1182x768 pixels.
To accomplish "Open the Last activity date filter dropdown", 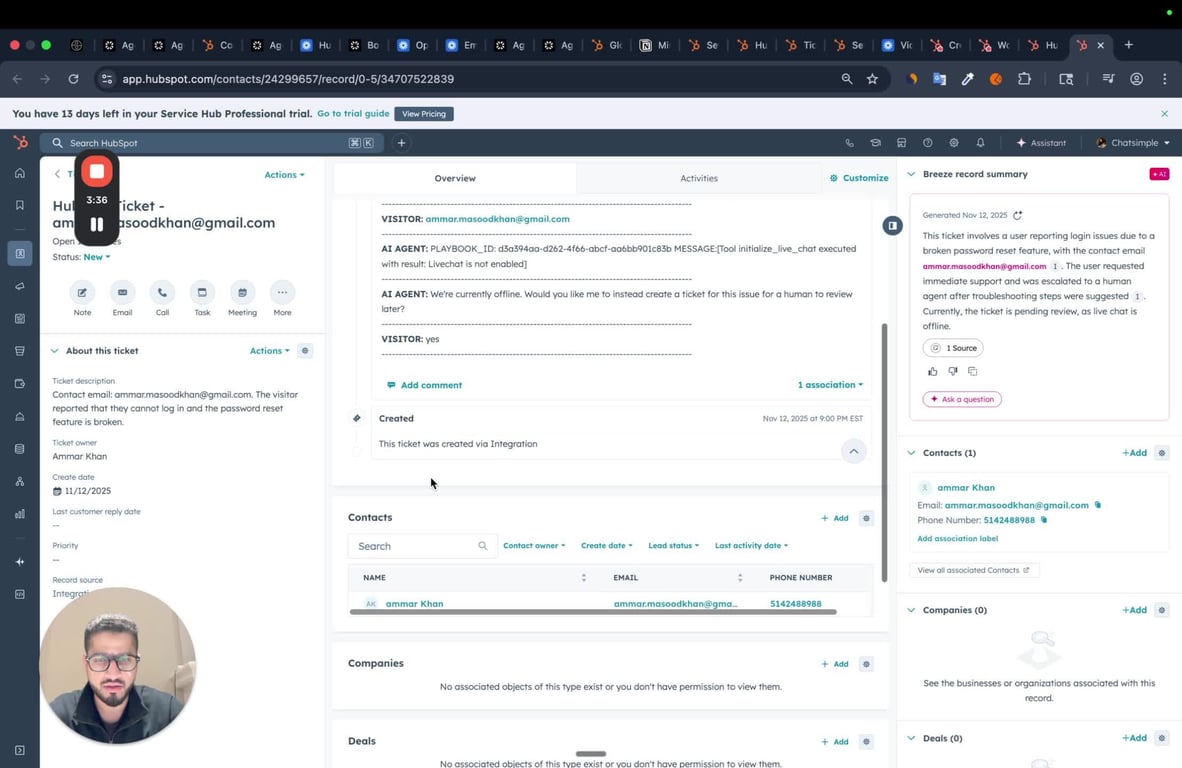I will (751, 546).
